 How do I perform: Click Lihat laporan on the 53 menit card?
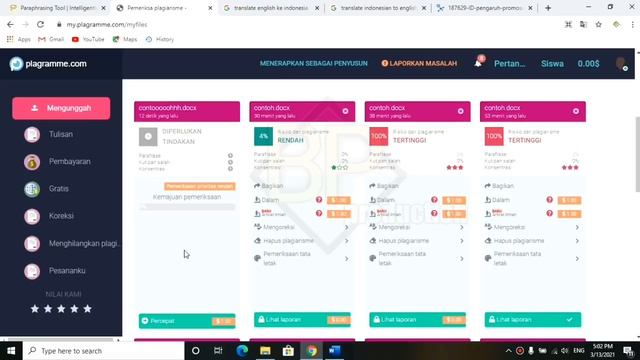(x=533, y=320)
